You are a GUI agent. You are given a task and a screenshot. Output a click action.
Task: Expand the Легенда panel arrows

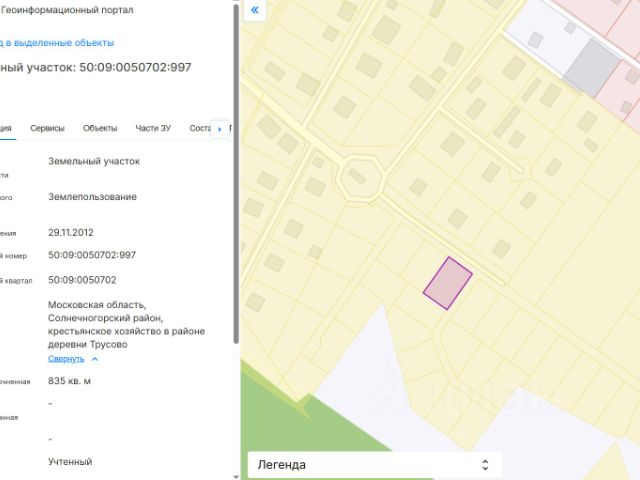click(485, 465)
